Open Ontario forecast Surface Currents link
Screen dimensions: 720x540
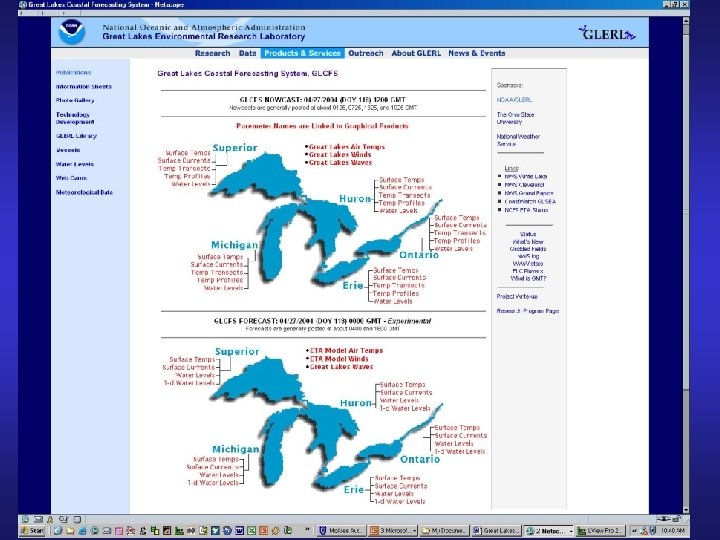click(461, 436)
